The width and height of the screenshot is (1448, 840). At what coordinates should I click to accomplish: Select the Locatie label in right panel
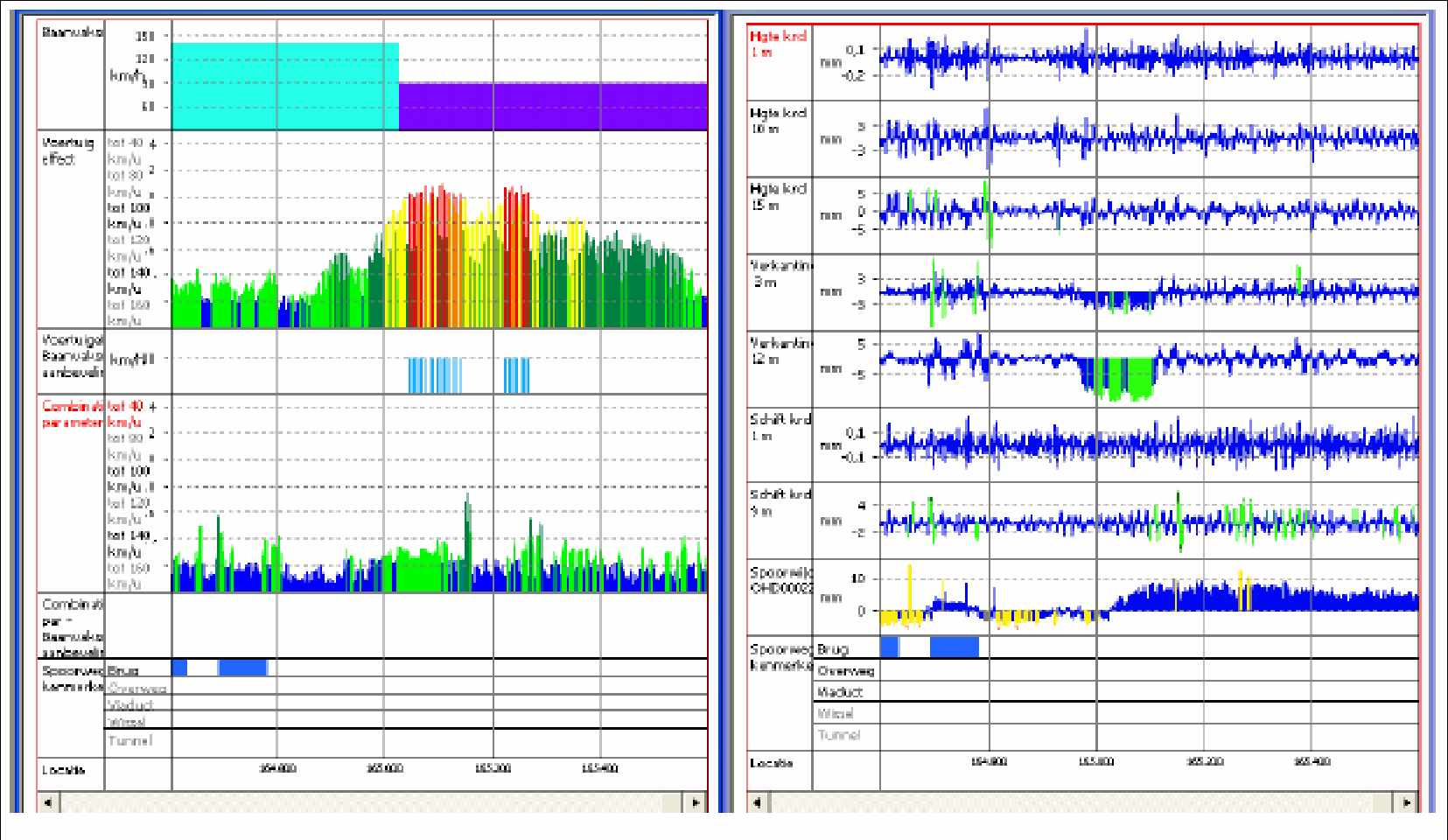point(772,762)
